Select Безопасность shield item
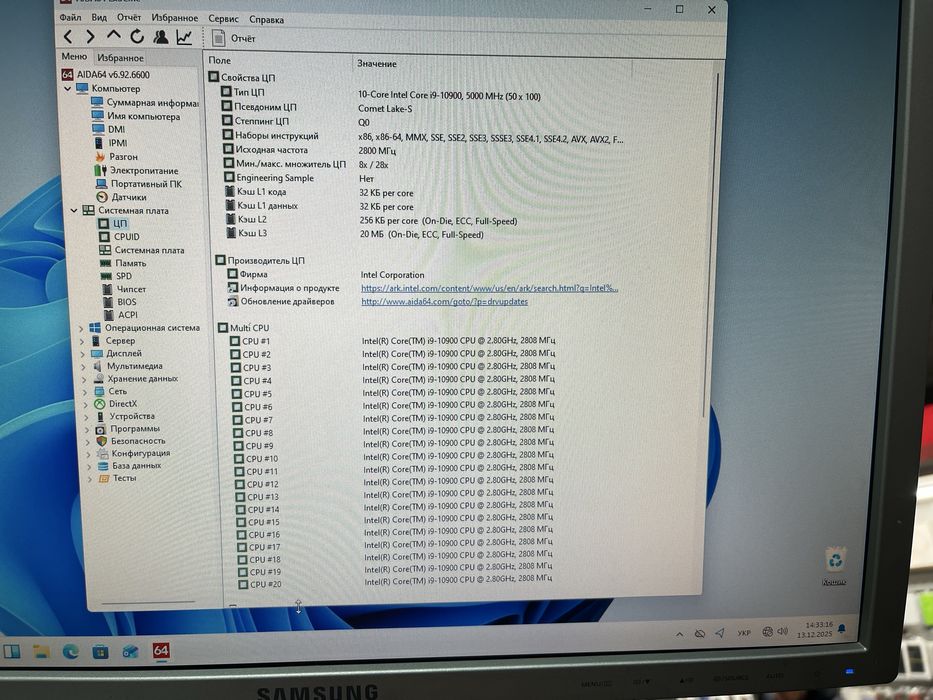Image resolution: width=933 pixels, height=700 pixels. [131, 441]
